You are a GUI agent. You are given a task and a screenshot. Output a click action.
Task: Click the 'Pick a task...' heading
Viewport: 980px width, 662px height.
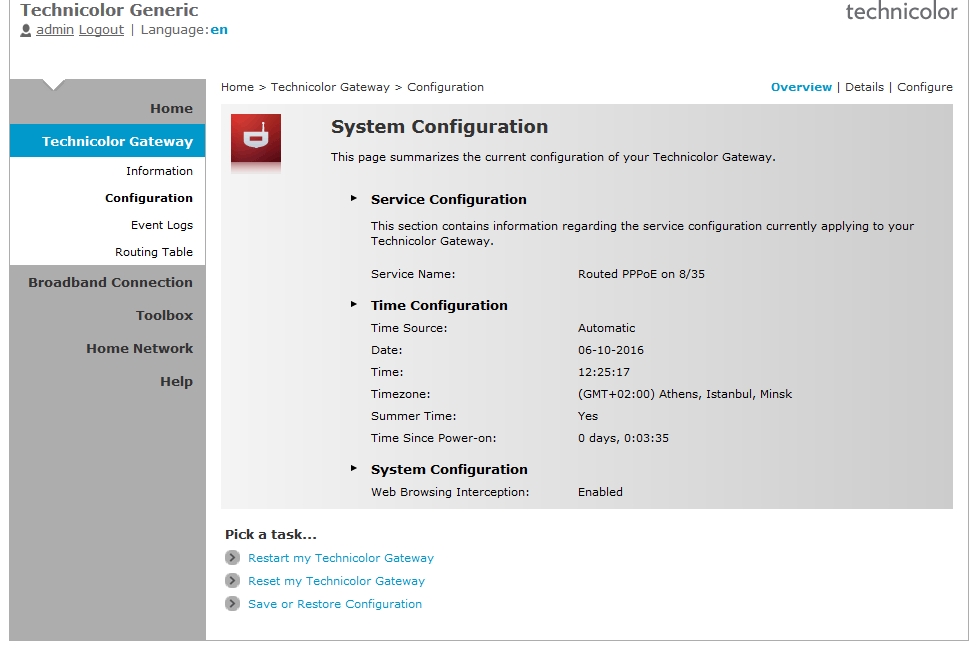(271, 534)
